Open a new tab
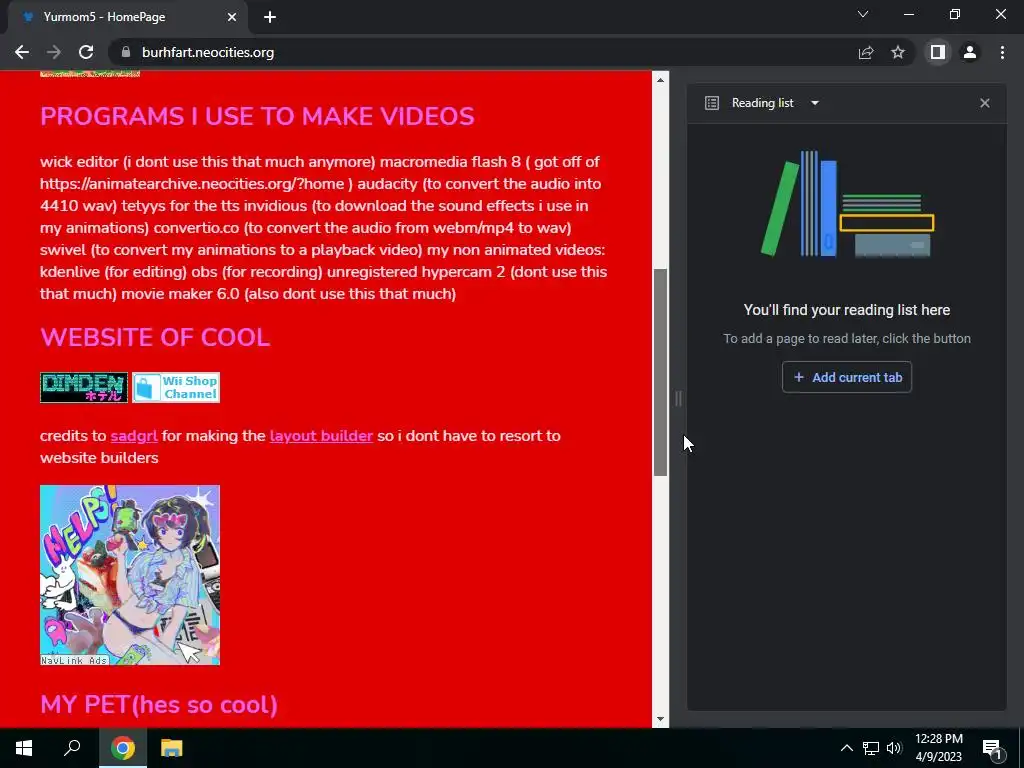This screenshot has width=1024, height=768. point(270,17)
